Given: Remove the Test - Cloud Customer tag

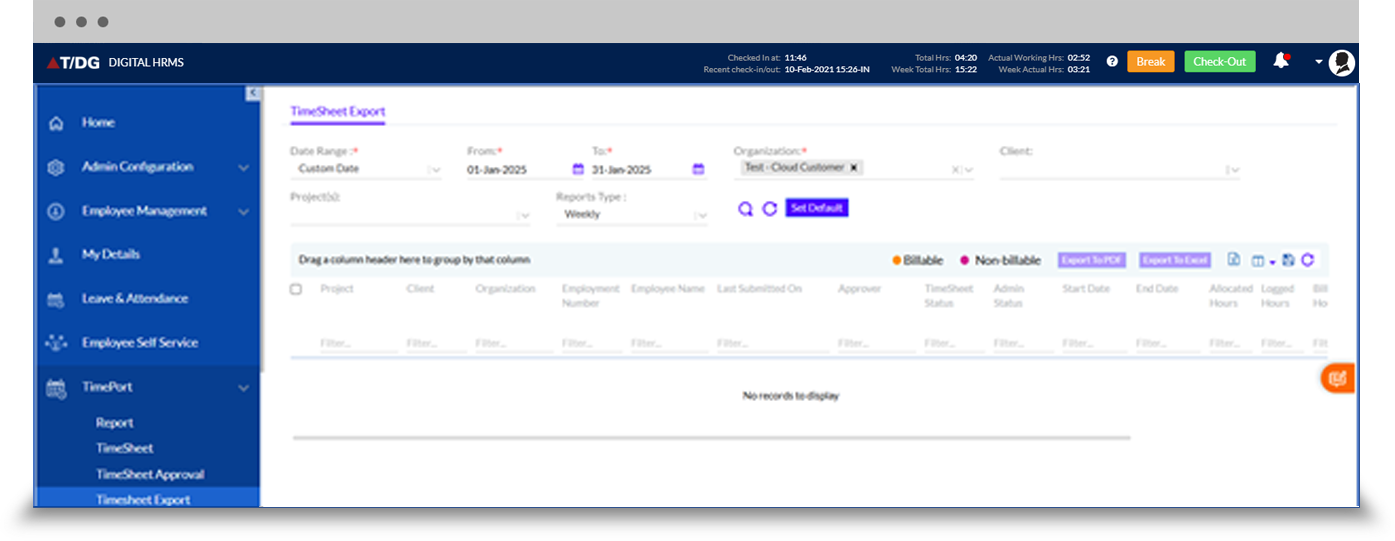Looking at the screenshot, I should 853,167.
